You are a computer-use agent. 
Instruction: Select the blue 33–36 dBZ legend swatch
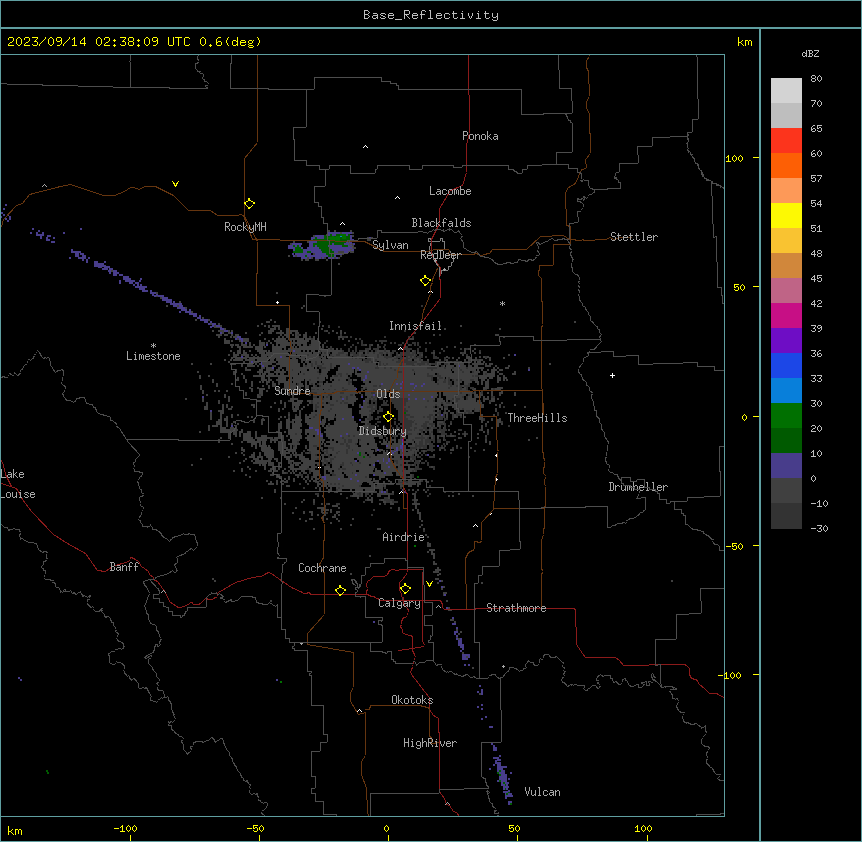786,365
